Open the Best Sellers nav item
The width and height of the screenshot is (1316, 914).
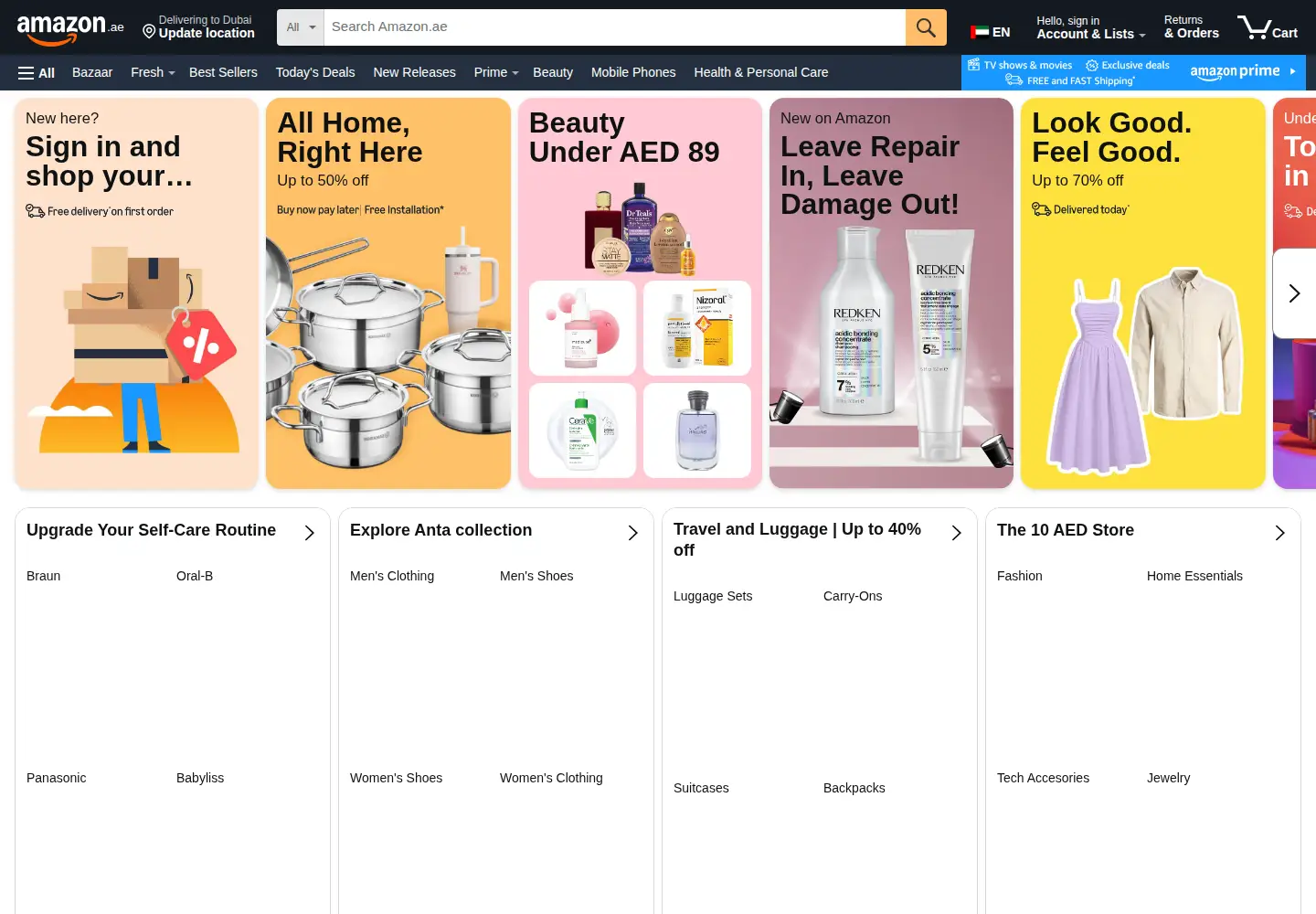tap(223, 72)
